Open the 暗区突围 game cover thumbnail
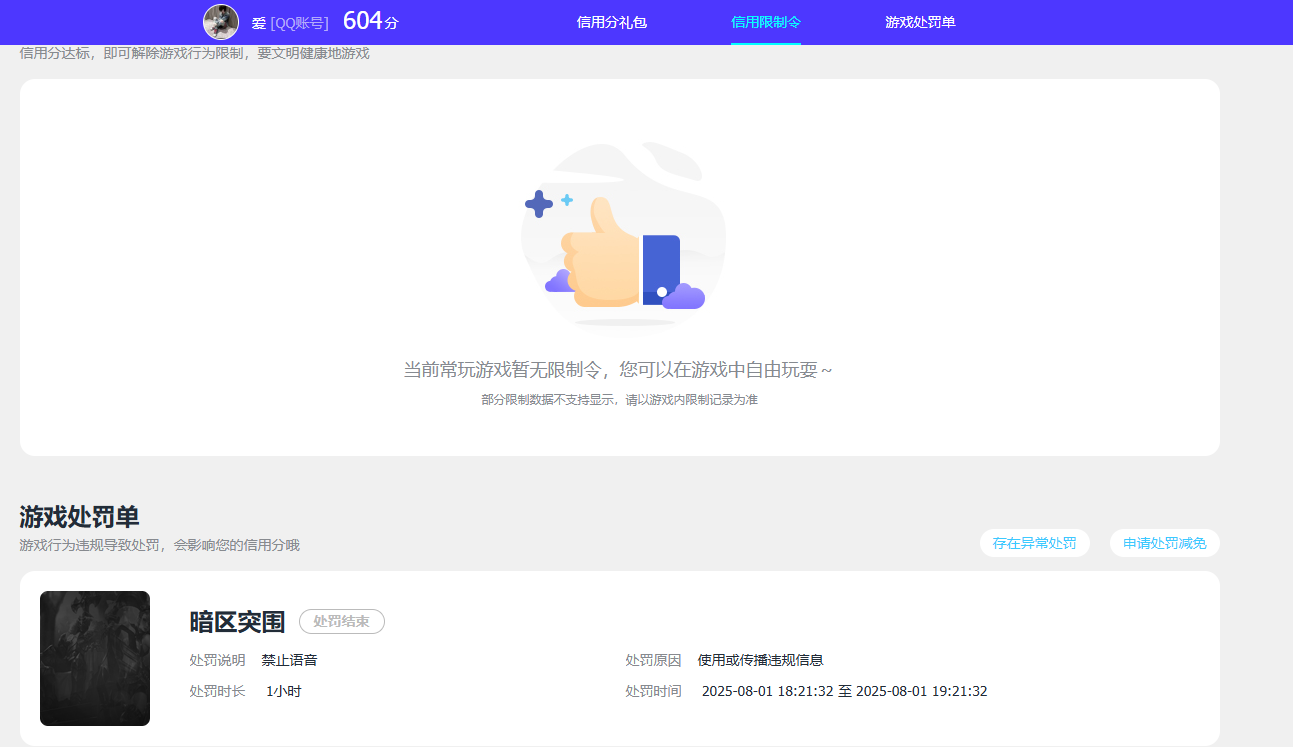This screenshot has width=1293, height=747. tap(95, 658)
